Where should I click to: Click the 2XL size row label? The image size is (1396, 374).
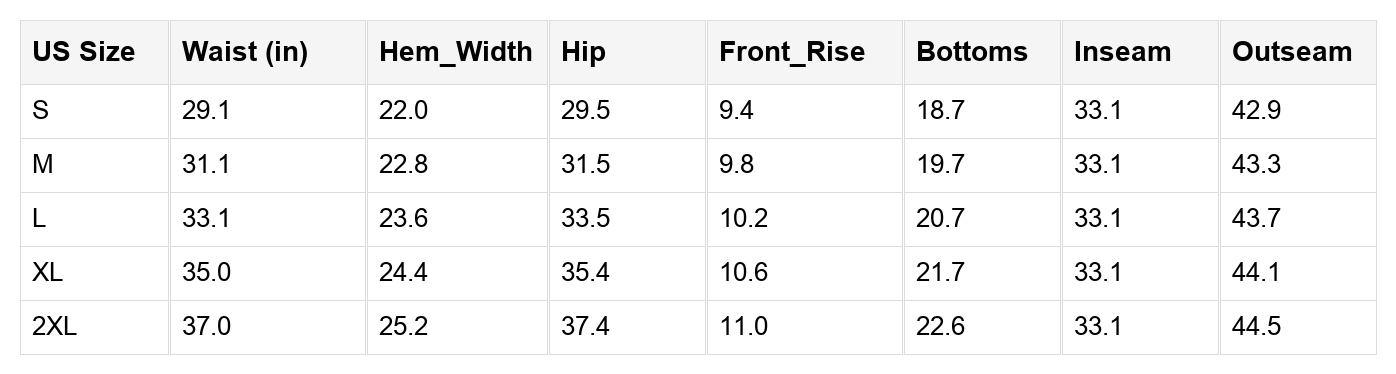pyautogui.click(x=94, y=327)
